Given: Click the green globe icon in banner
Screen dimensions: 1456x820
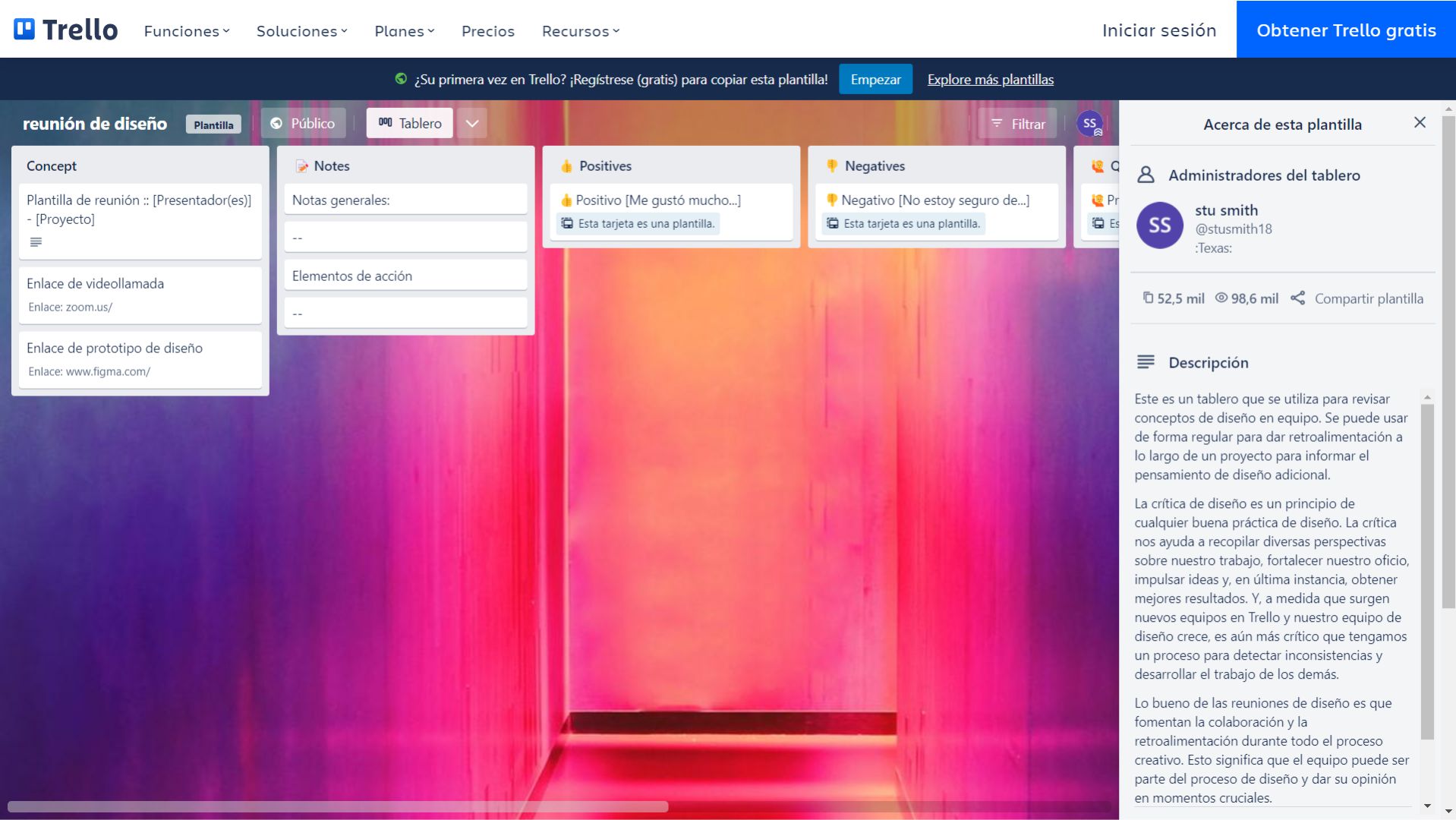Looking at the screenshot, I should click(401, 79).
